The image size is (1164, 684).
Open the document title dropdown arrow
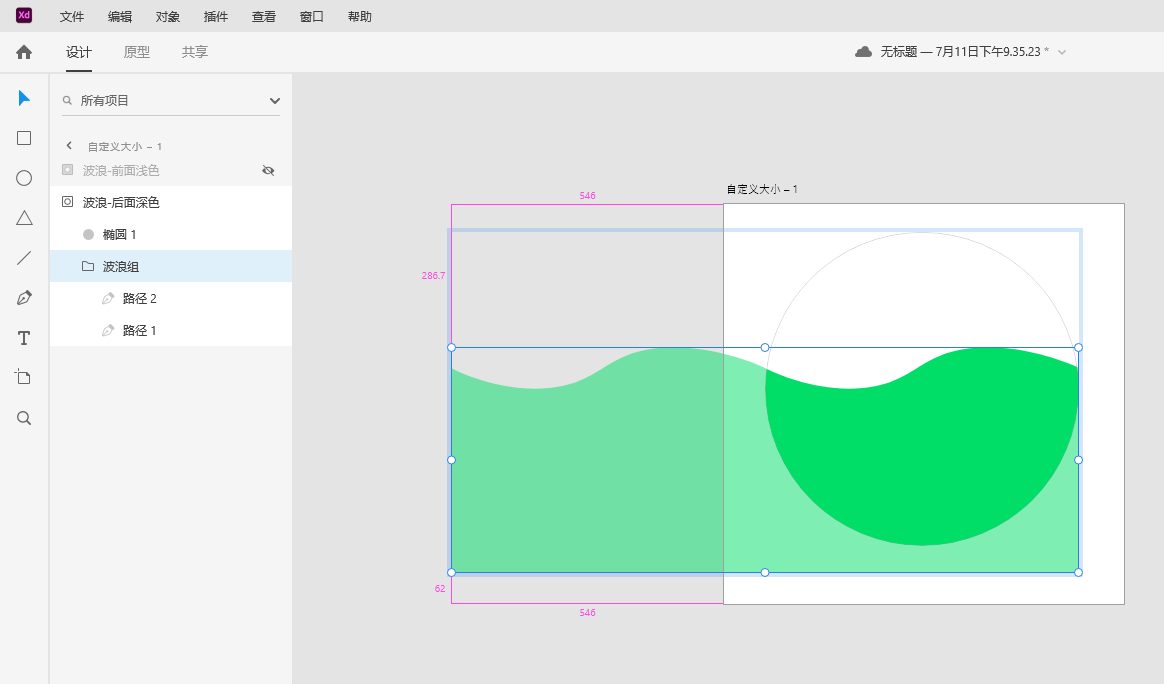(x=1062, y=52)
